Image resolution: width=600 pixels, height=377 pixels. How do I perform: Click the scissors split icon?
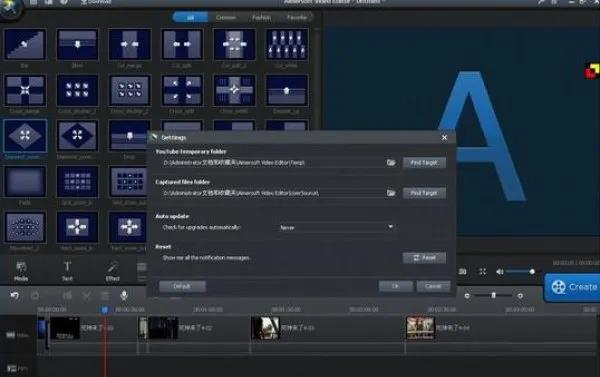[87, 295]
